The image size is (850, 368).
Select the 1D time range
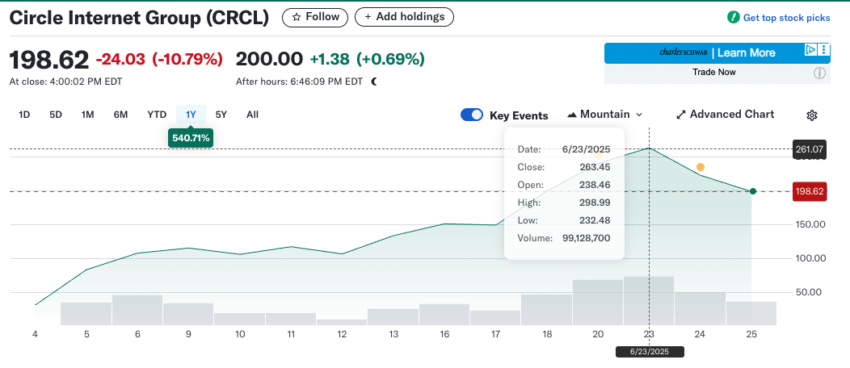[x=24, y=115]
